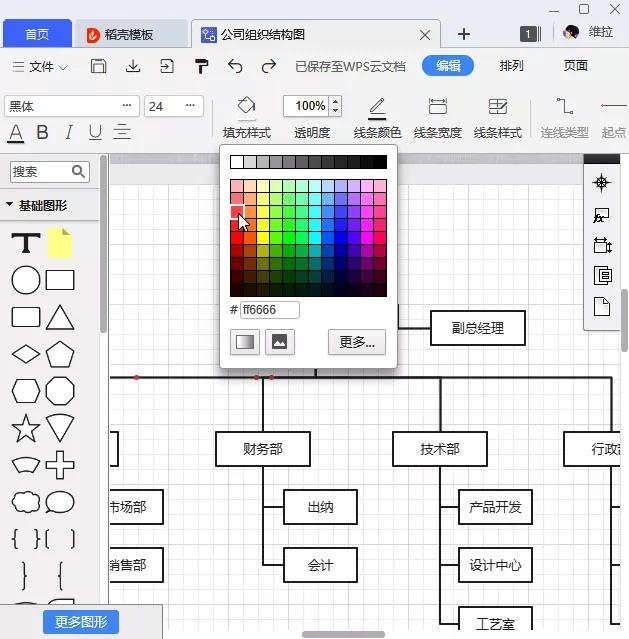
Task: Select the 财务部 box on canvas
Action: point(263,449)
